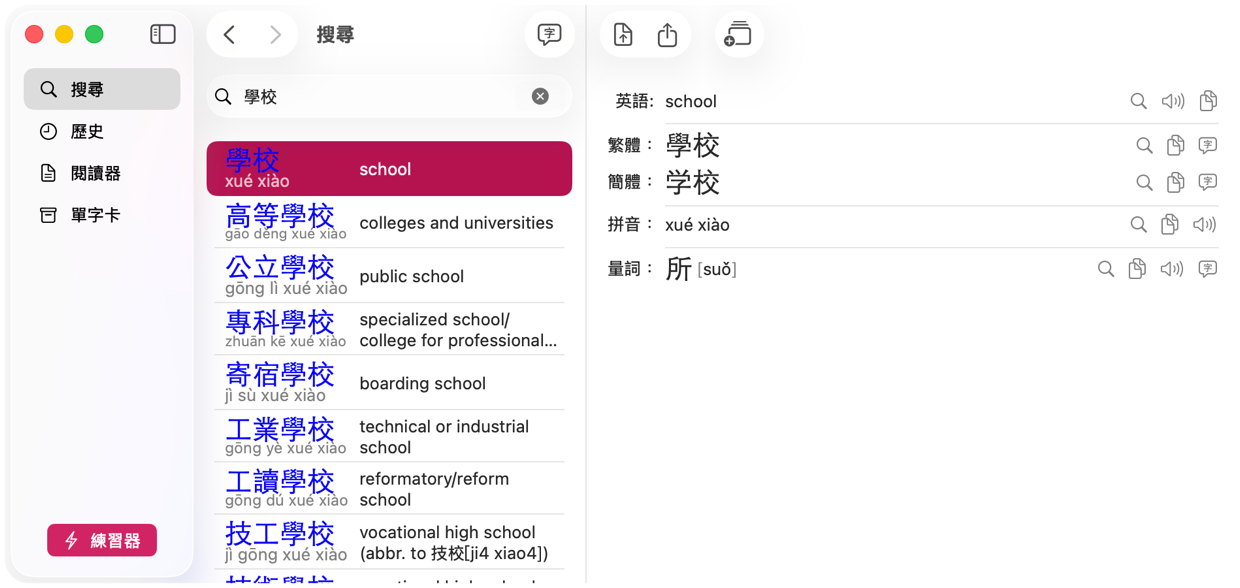
Task: Launch the 練習器 practice button
Action: [x=102, y=540]
